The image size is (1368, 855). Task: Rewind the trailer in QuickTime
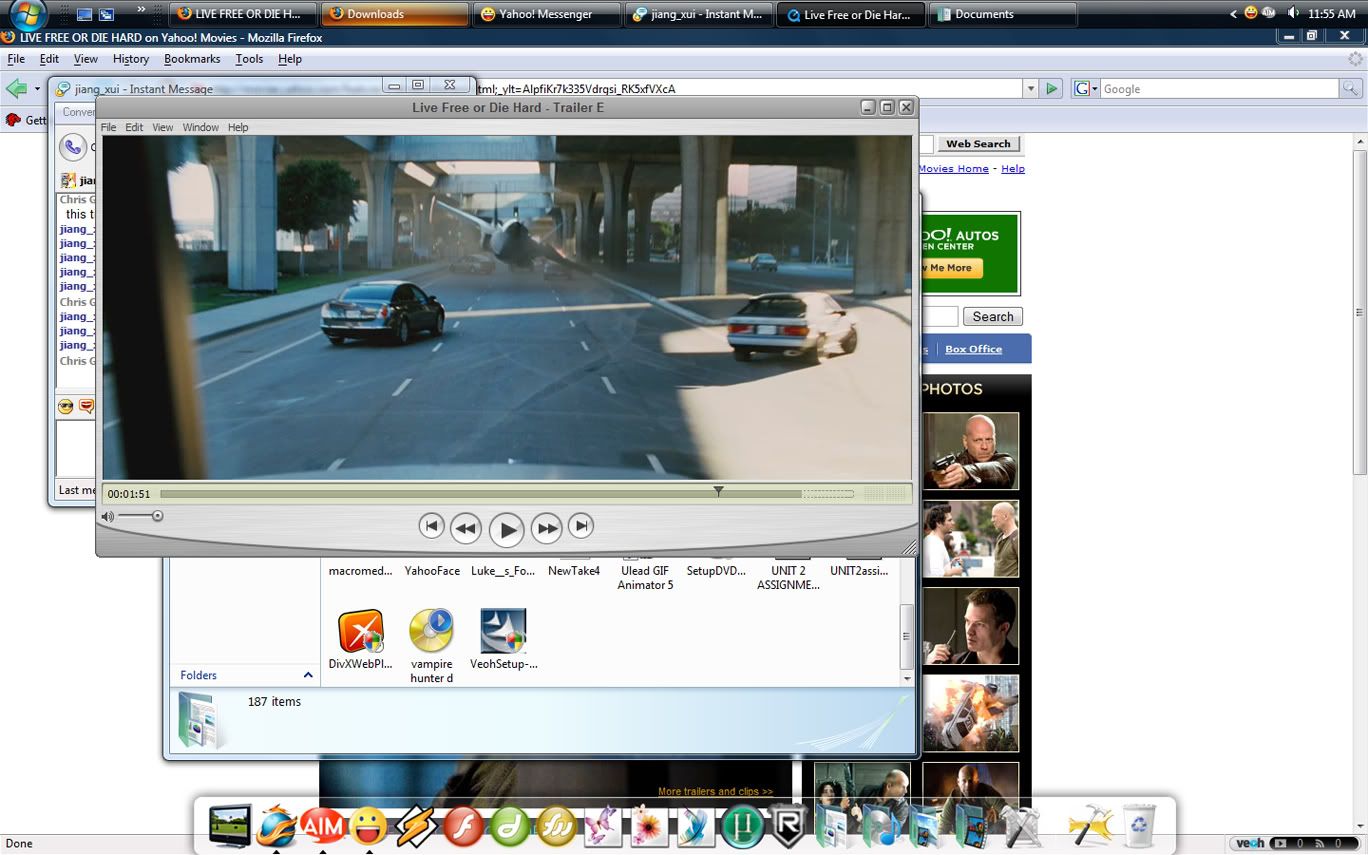[x=465, y=528]
